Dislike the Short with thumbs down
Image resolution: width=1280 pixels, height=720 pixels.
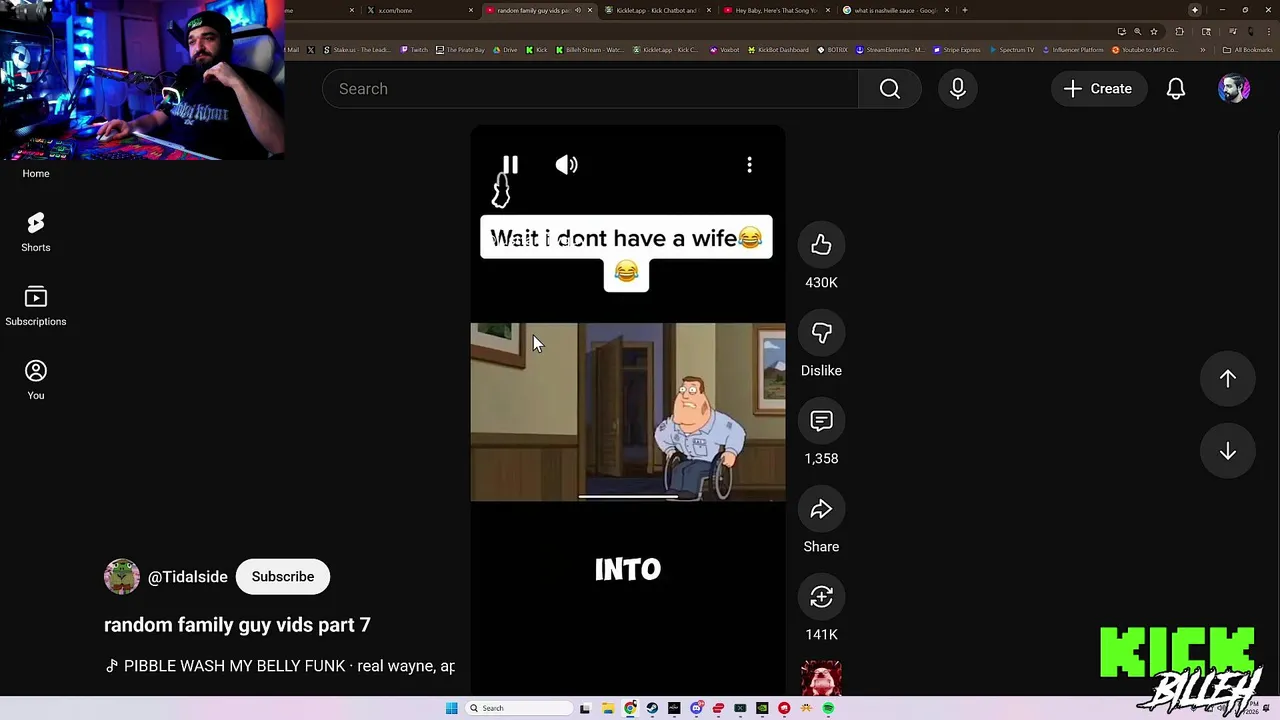[x=821, y=333]
